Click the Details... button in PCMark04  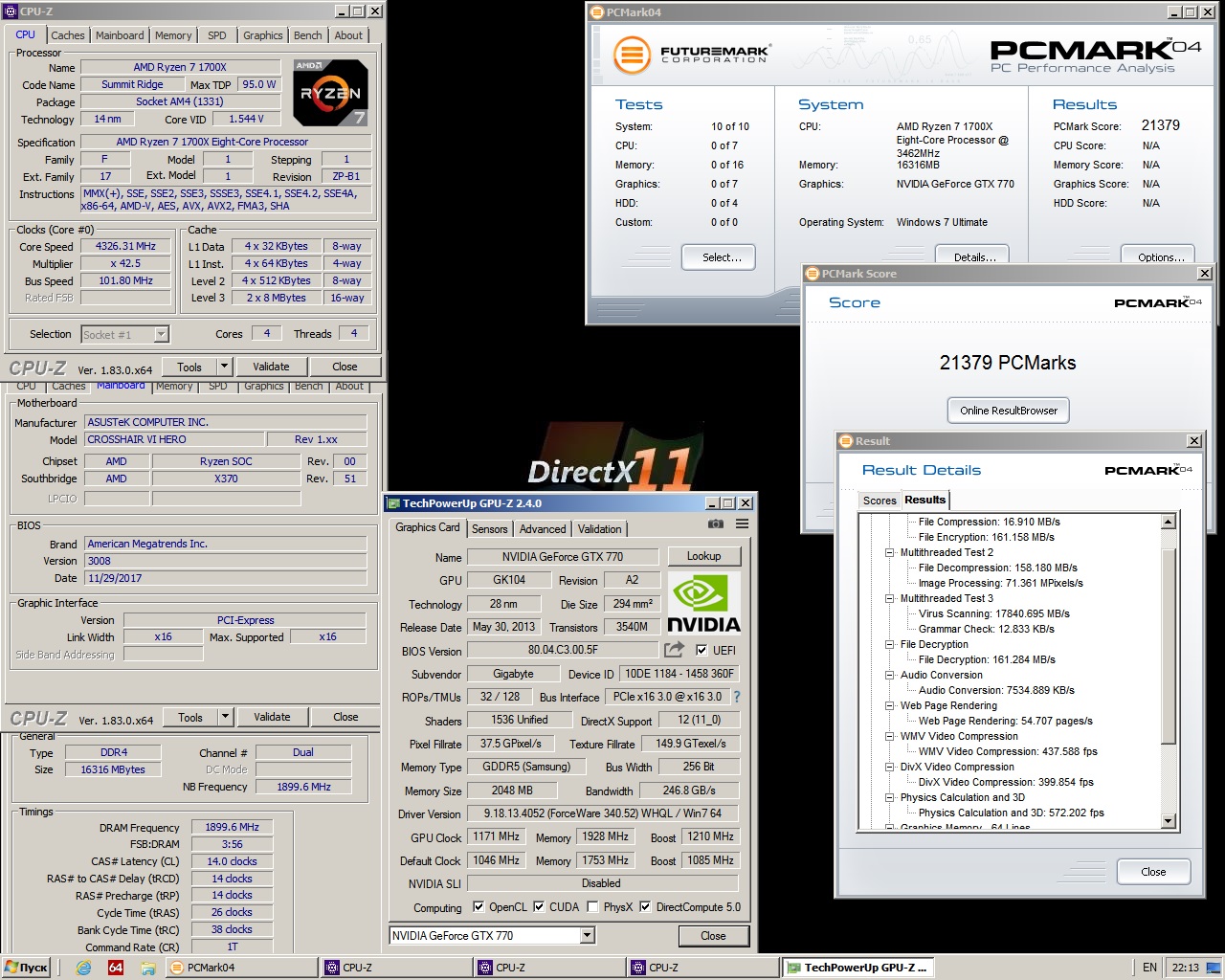[x=974, y=255]
